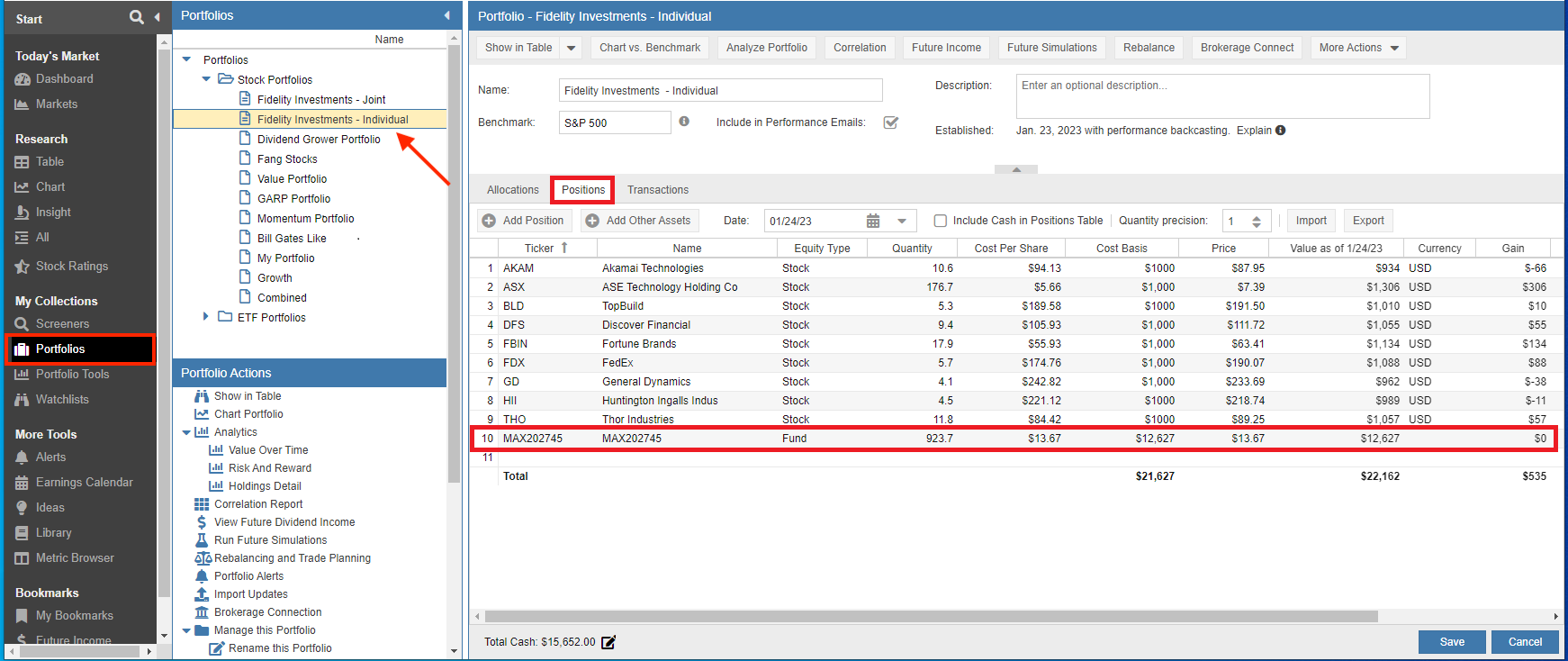The height and width of the screenshot is (661, 1568).
Task: Expand the ETF Portfolios folder
Action: (206, 317)
